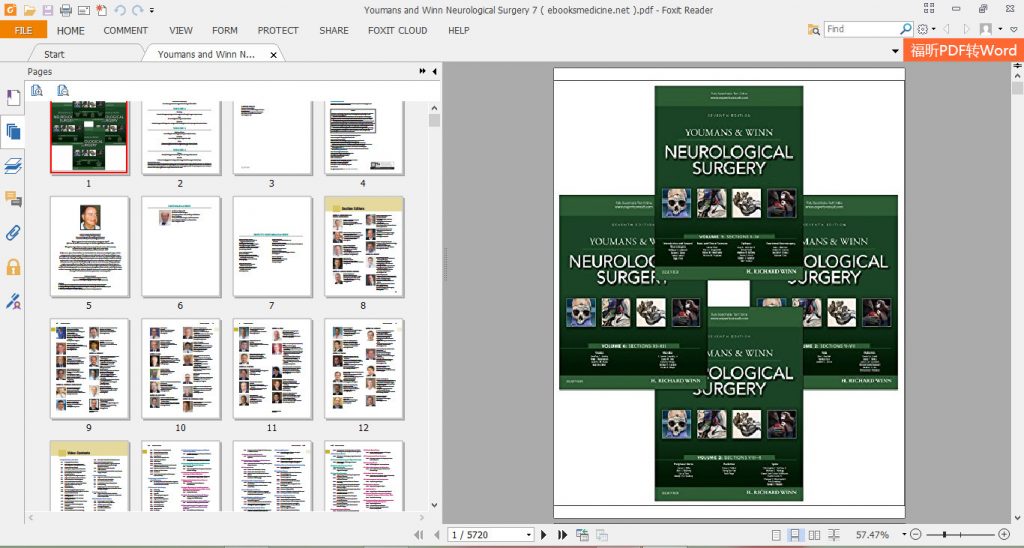Open the ribbon mode grid icon in title bar

coord(929,8)
